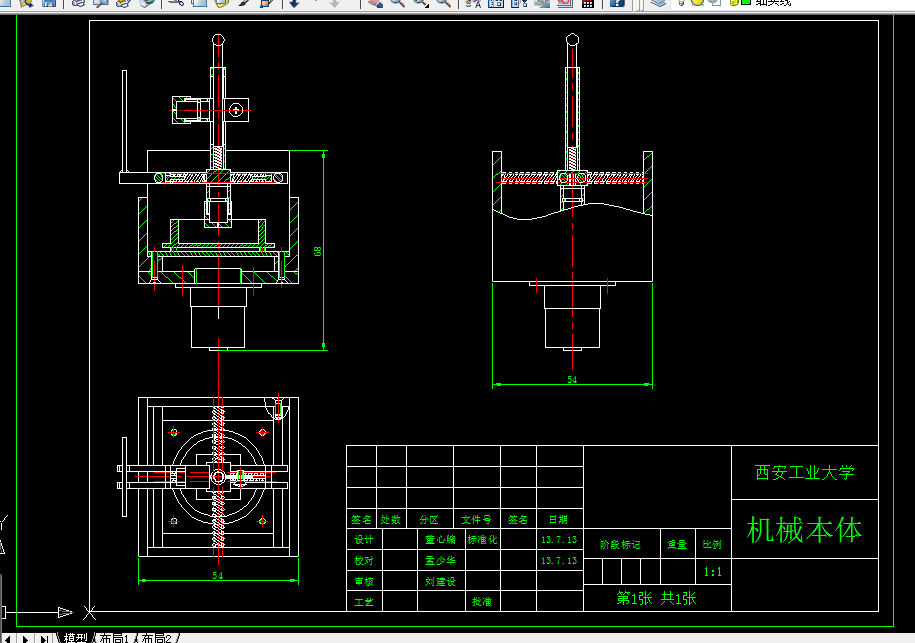Select the Match Properties brush icon
This screenshot has width=915, height=643.
pyautogui.click(x=245, y=3)
